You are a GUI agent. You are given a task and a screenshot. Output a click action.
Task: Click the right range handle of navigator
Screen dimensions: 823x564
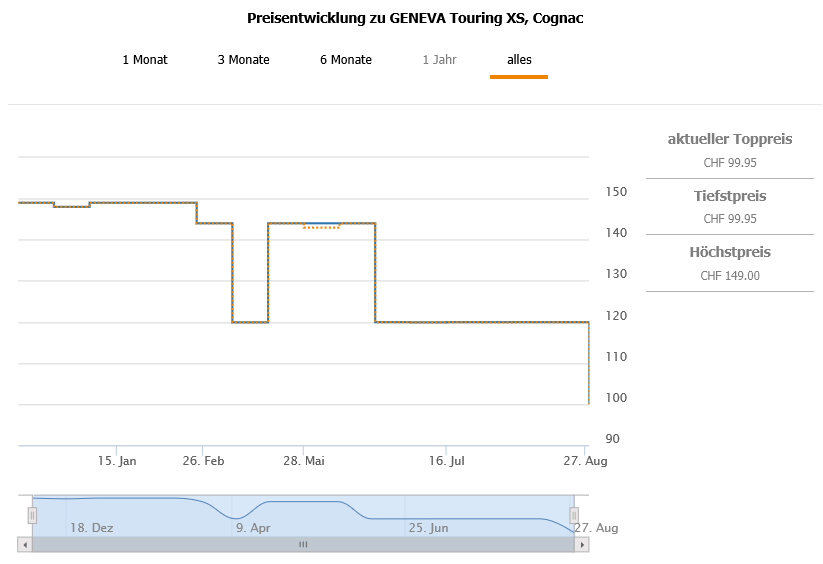(574, 515)
